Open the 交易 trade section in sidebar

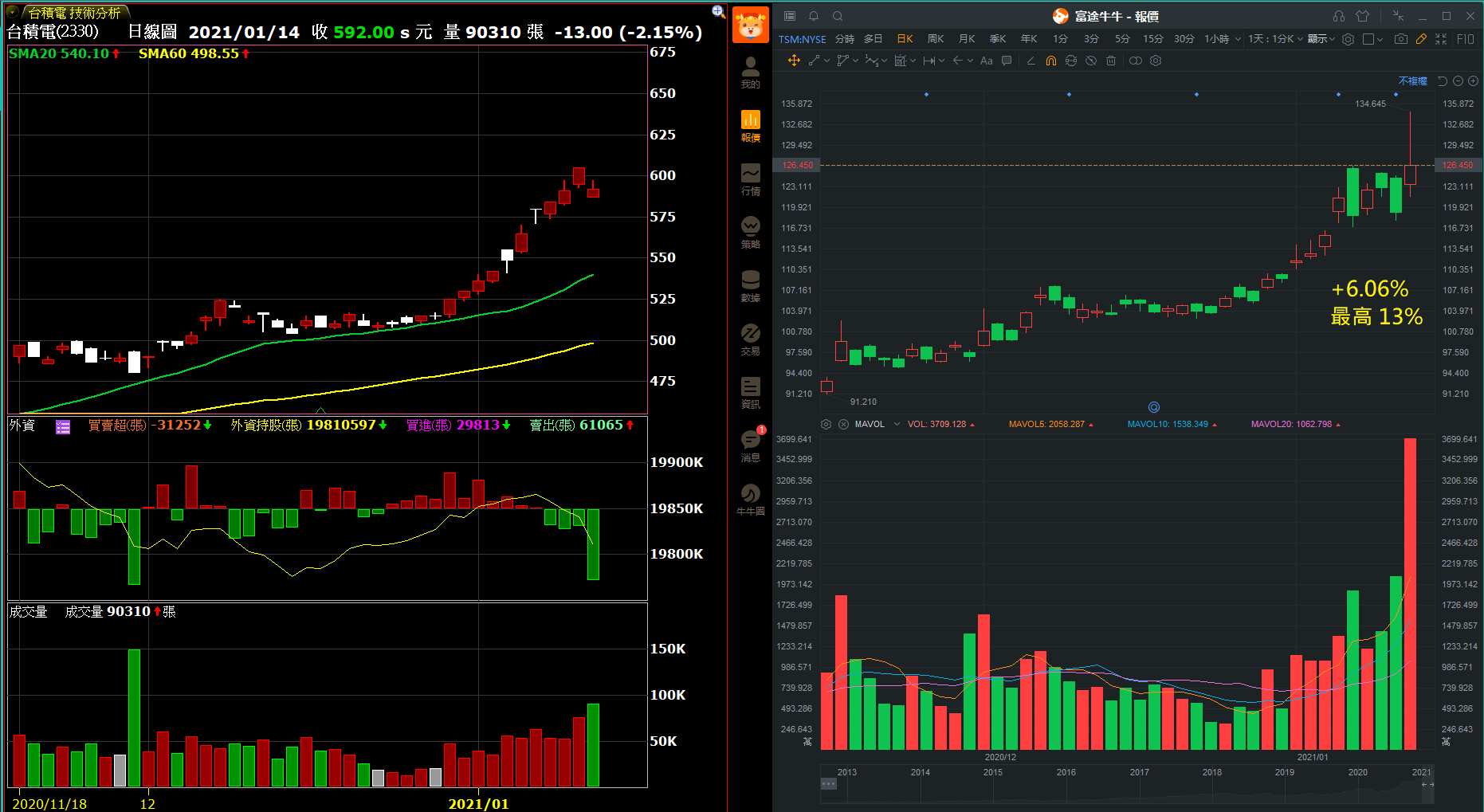tap(750, 339)
